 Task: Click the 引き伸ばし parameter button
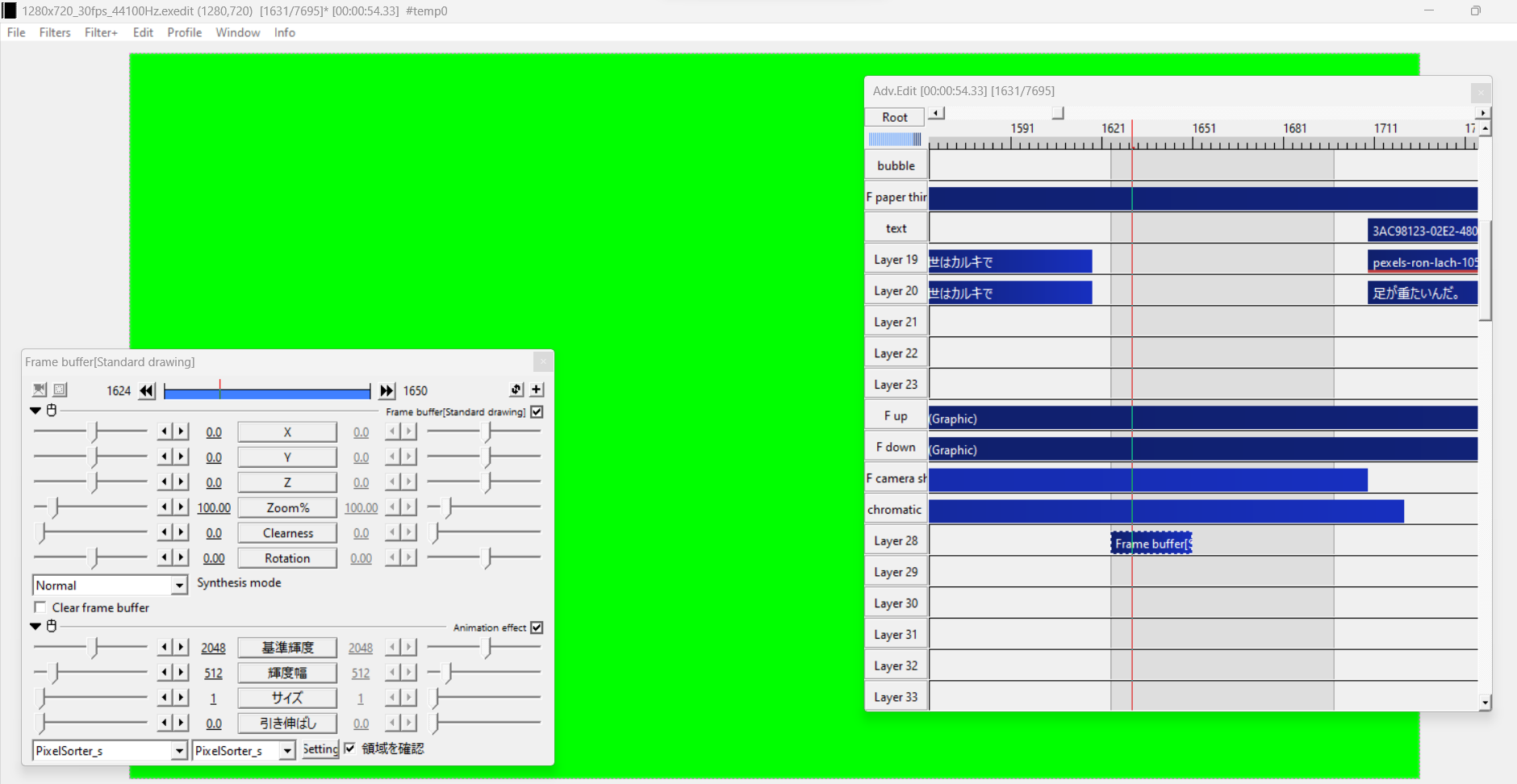pyautogui.click(x=287, y=724)
